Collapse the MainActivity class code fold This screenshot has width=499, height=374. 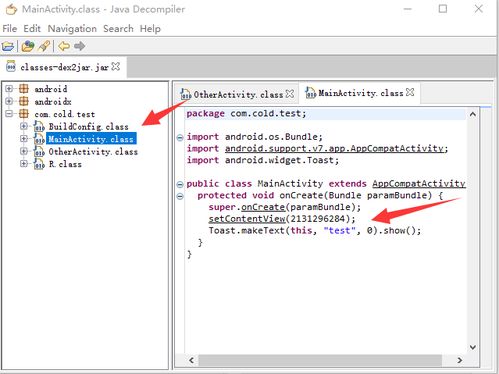(180, 184)
